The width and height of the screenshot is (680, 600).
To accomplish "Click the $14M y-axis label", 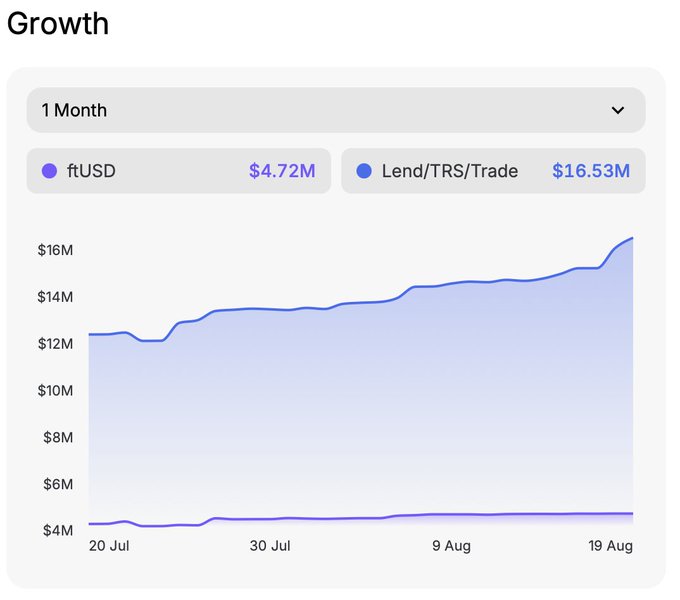I will pyautogui.click(x=55, y=297).
